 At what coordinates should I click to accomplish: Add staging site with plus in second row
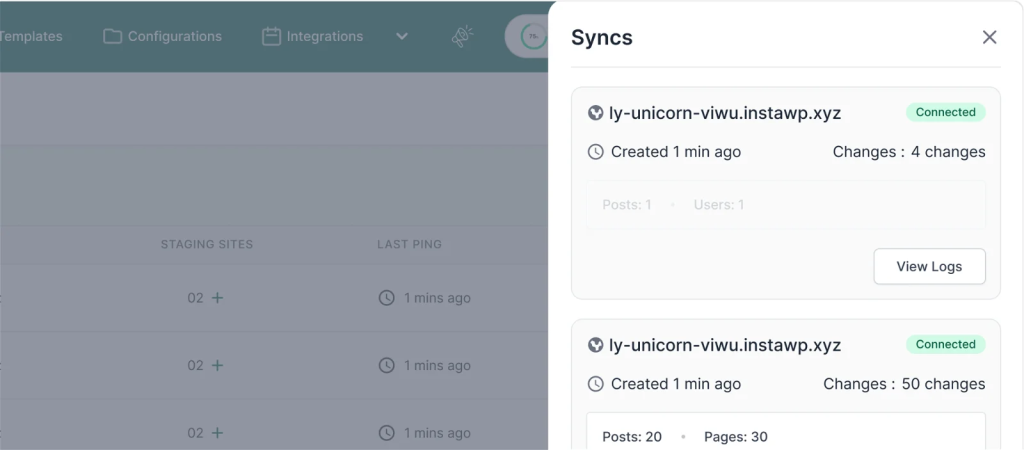tap(217, 365)
